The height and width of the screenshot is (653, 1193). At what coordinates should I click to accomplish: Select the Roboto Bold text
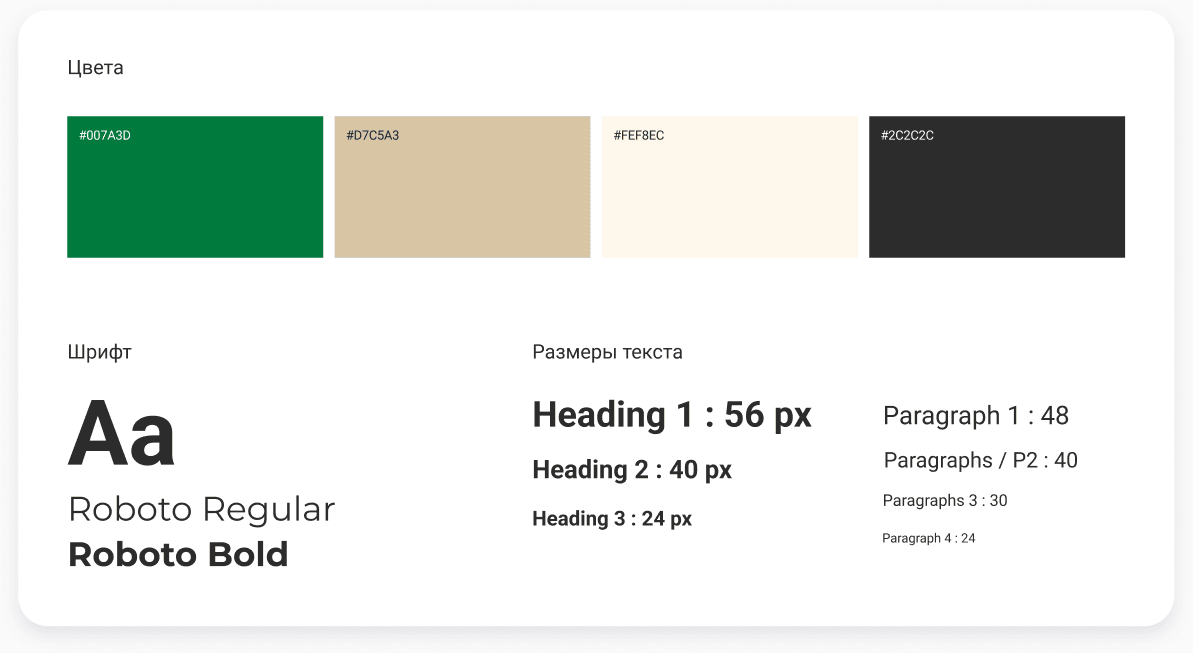178,554
